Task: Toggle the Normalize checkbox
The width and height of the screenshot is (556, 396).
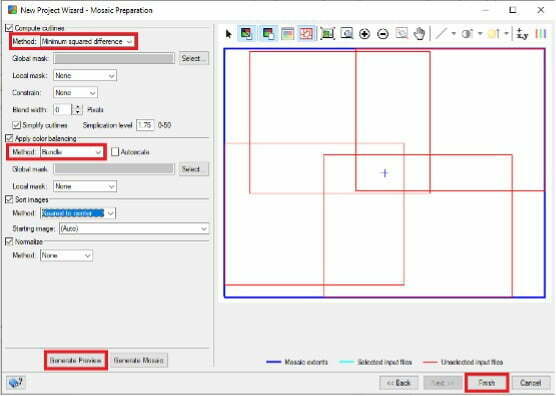Action: [x=9, y=242]
